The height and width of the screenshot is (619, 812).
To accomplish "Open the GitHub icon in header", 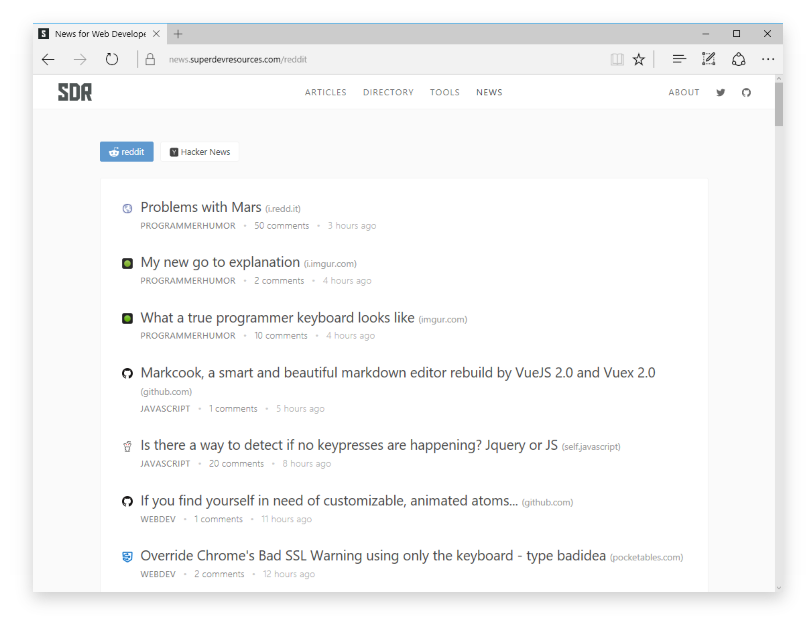I will tap(746, 92).
